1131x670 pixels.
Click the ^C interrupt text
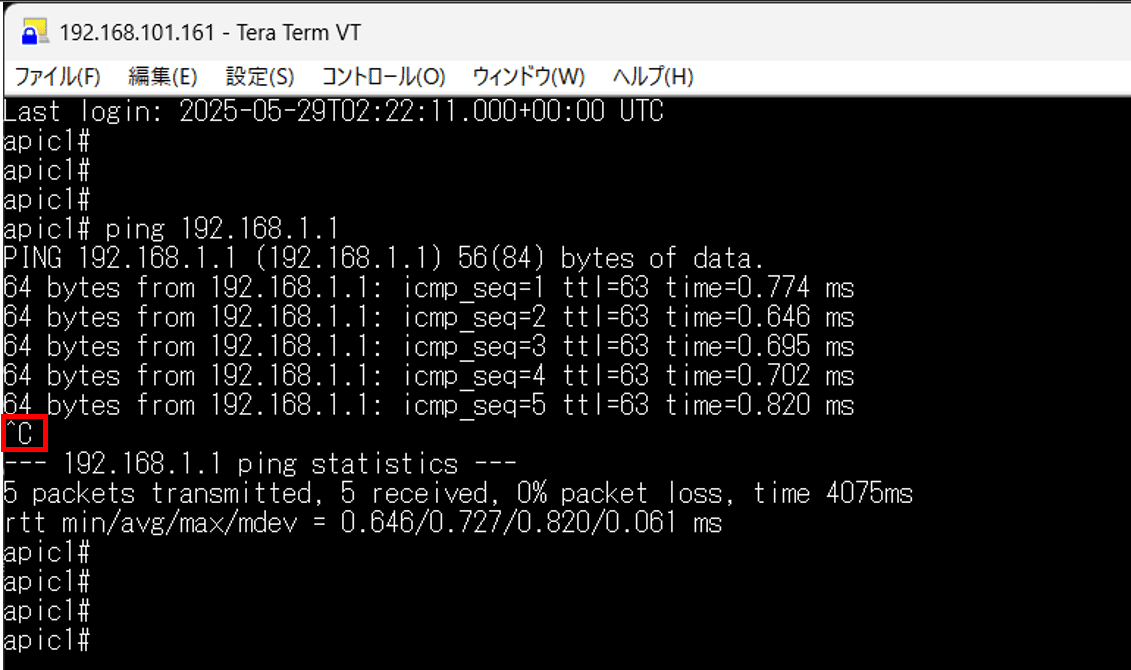point(19,433)
